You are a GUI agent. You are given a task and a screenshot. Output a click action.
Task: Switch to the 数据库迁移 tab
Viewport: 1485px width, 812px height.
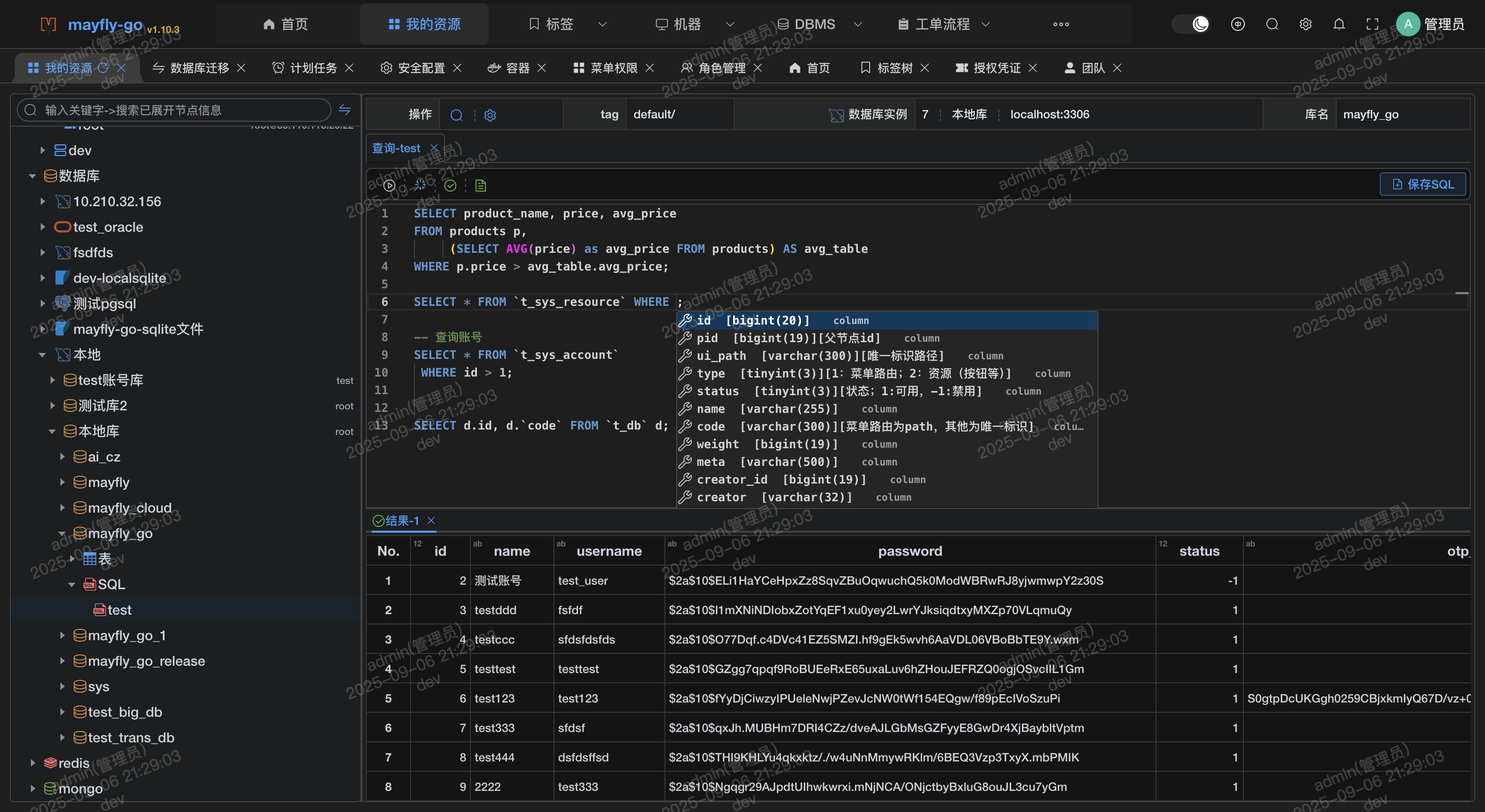[x=199, y=68]
